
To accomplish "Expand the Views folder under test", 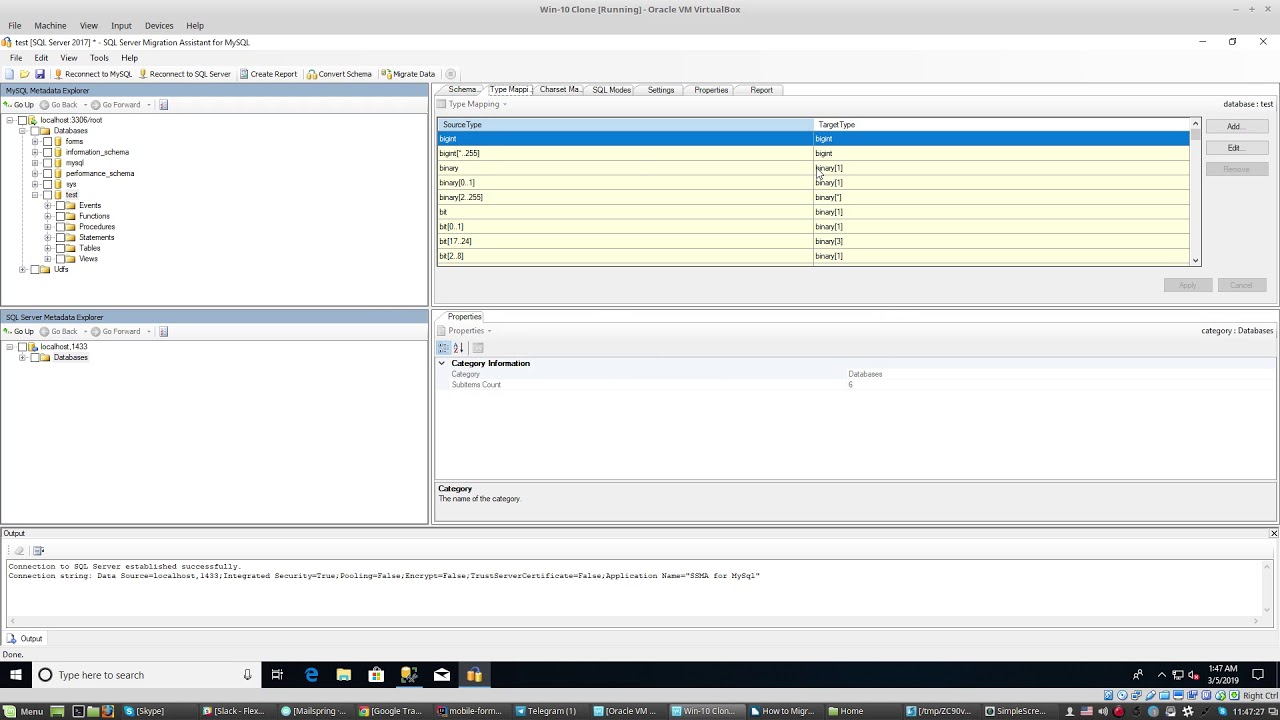I will click(x=47, y=259).
